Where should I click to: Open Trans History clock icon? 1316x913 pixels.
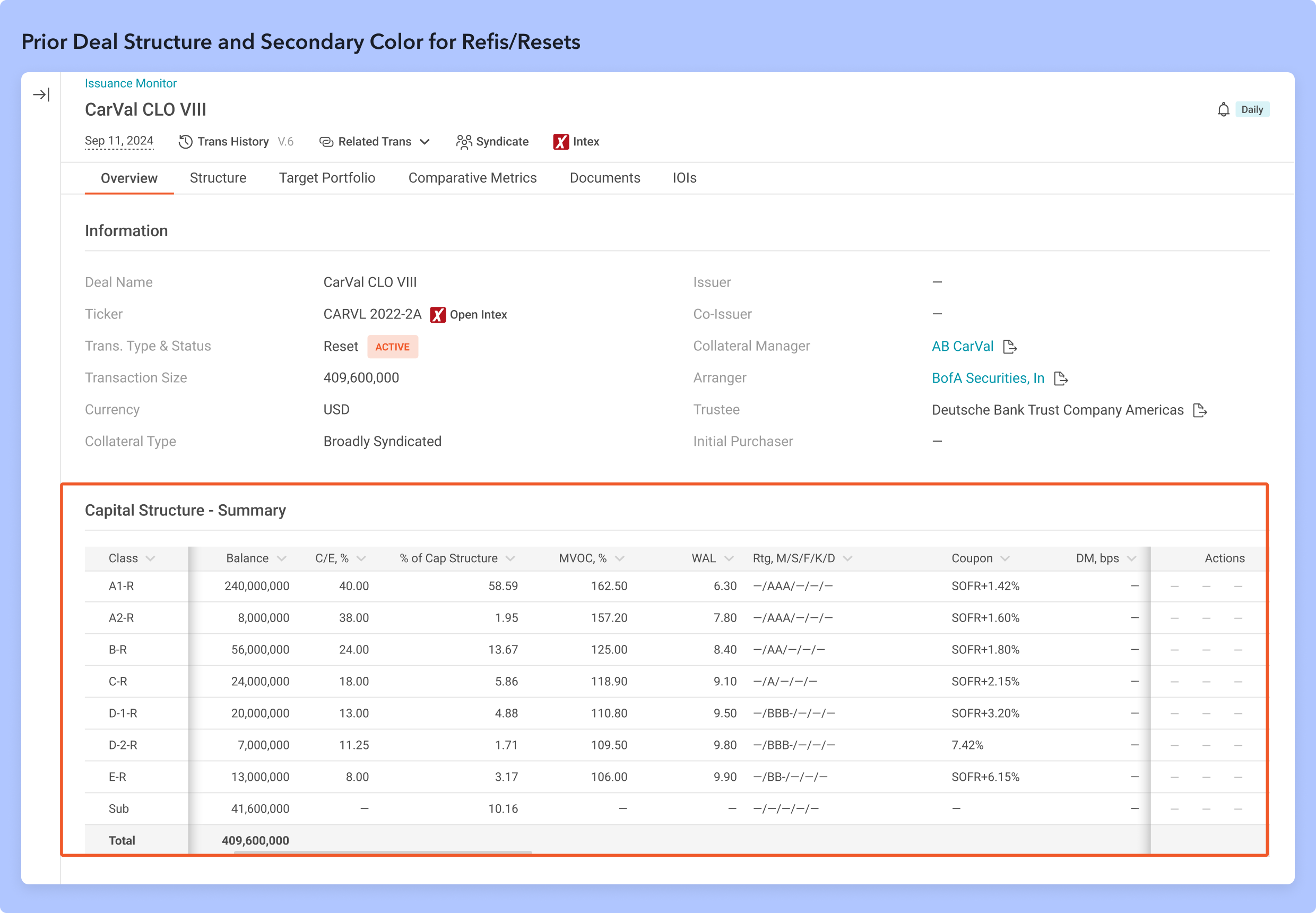[x=185, y=142]
